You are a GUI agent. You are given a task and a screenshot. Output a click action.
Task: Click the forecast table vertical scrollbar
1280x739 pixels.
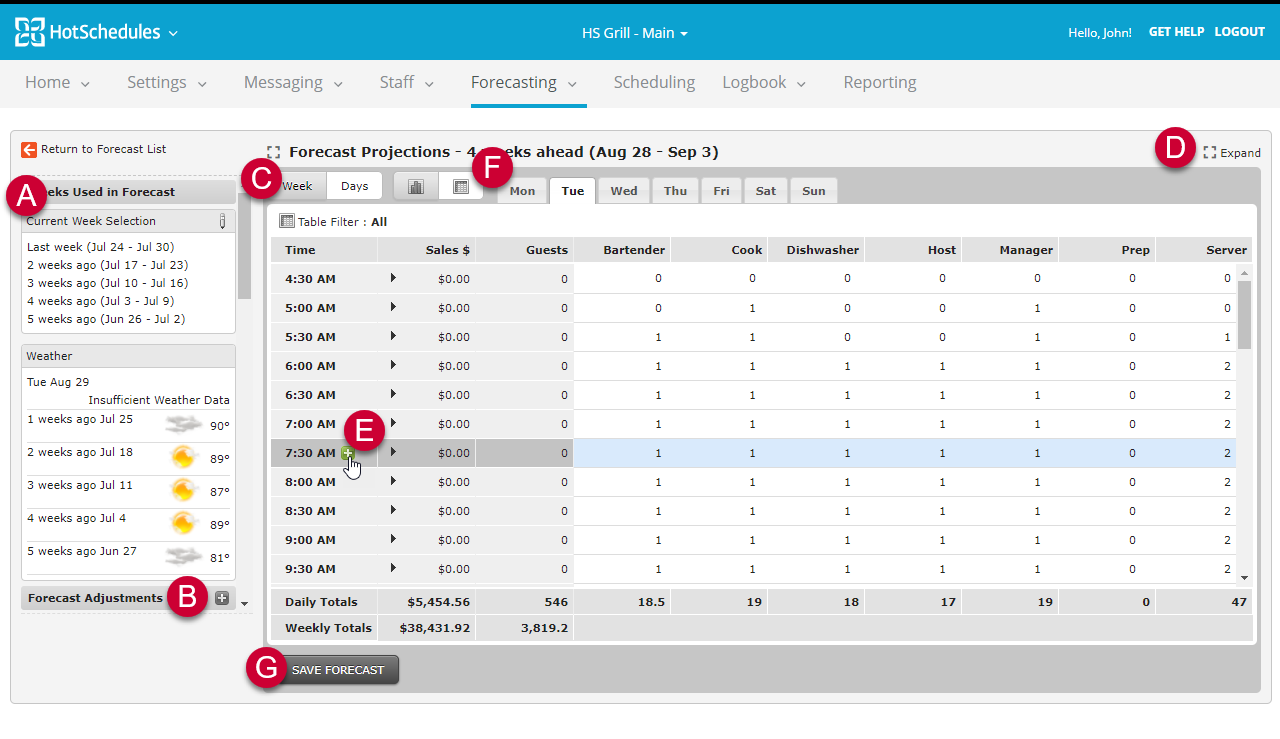(x=1244, y=424)
